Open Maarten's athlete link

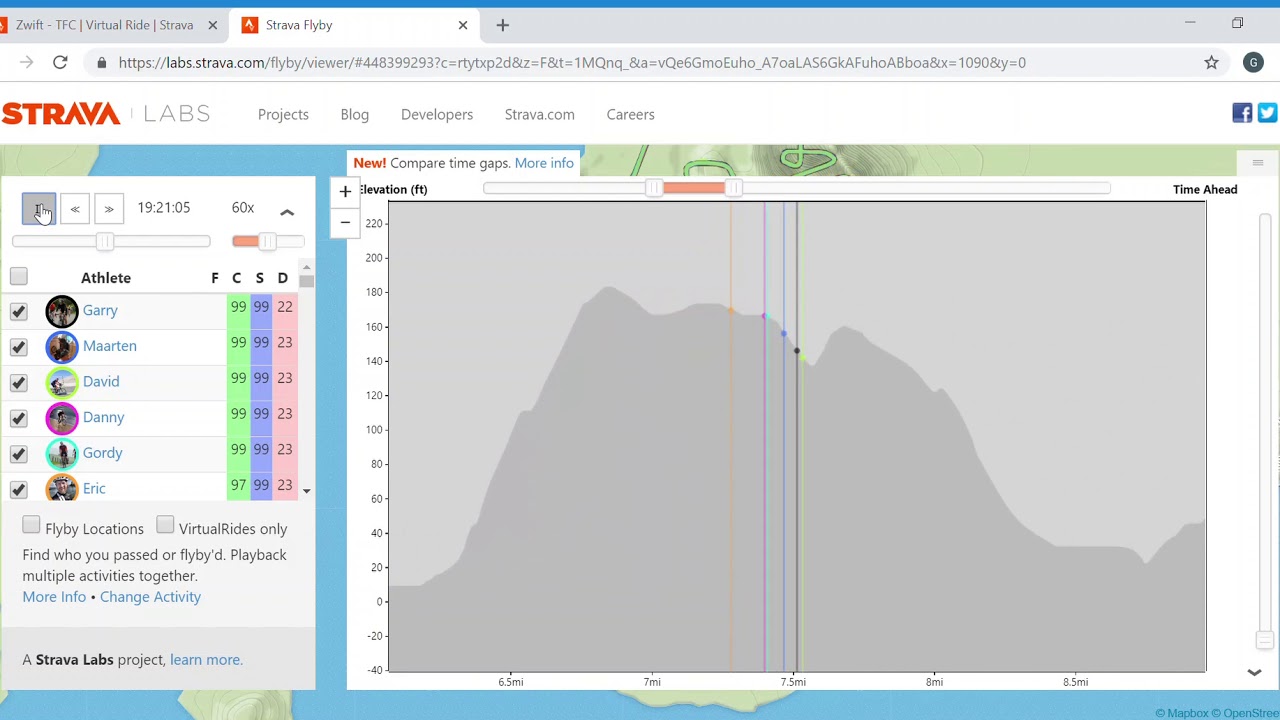click(x=110, y=346)
